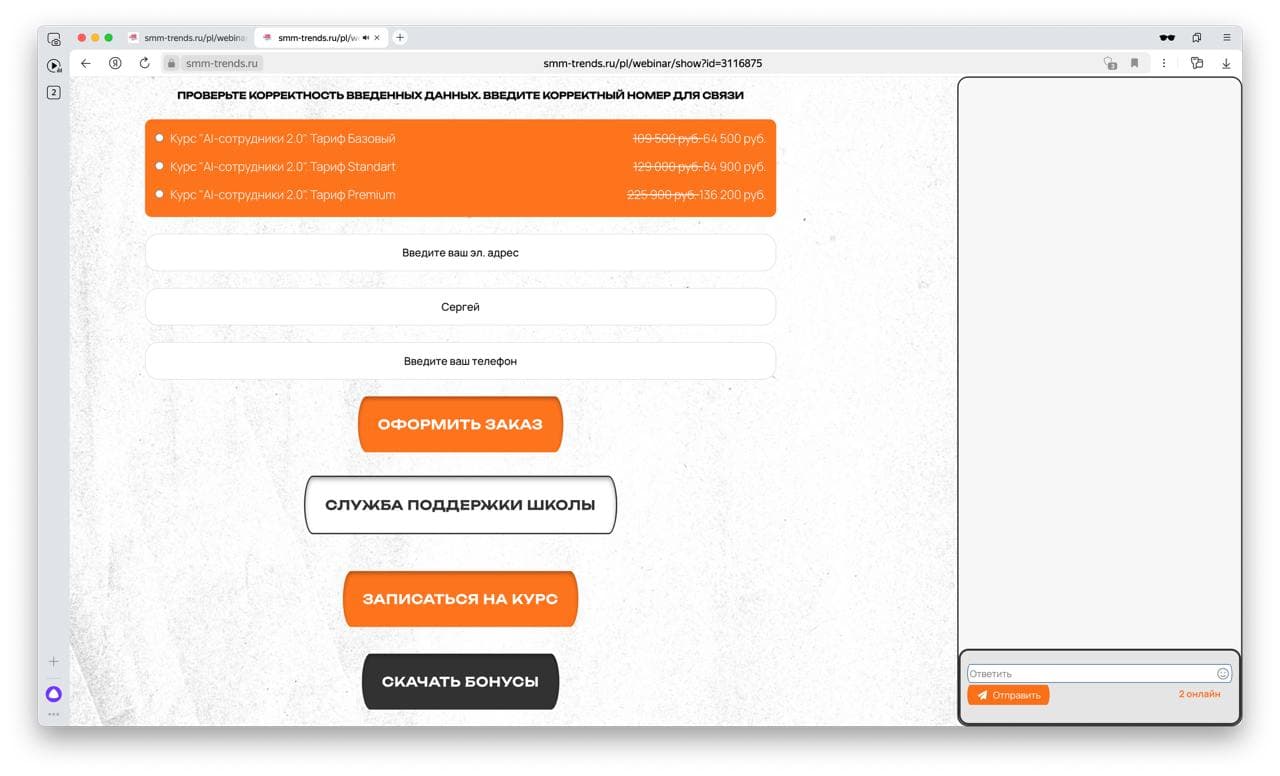Open the extensions puzzle icon
Screen dimensions: 1280x776
(1196, 63)
